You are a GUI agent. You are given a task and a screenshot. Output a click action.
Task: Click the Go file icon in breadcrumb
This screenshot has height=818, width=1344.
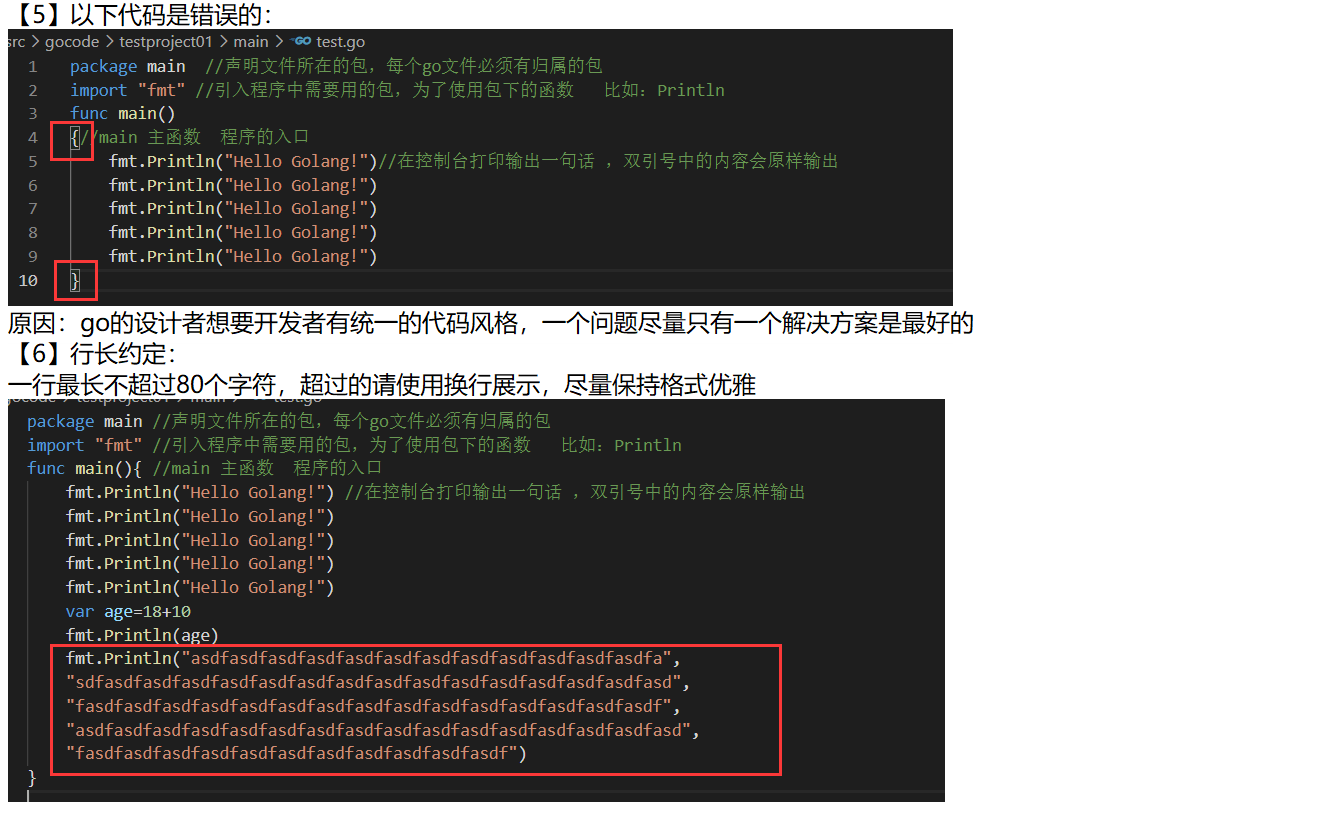[300, 42]
